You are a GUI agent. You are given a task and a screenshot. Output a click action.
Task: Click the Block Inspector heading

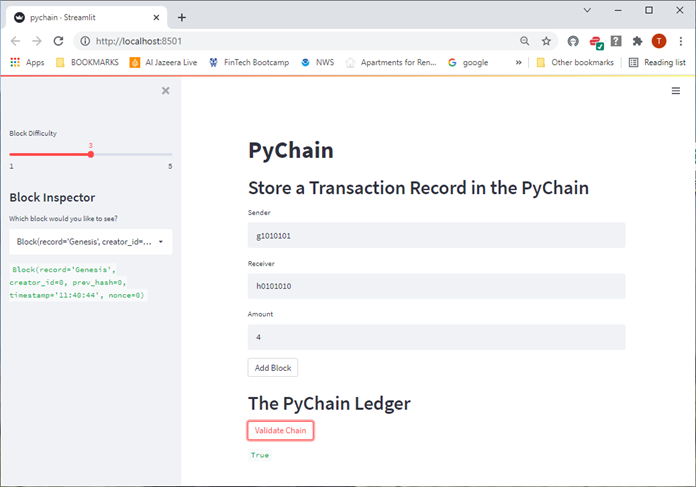click(x=52, y=198)
